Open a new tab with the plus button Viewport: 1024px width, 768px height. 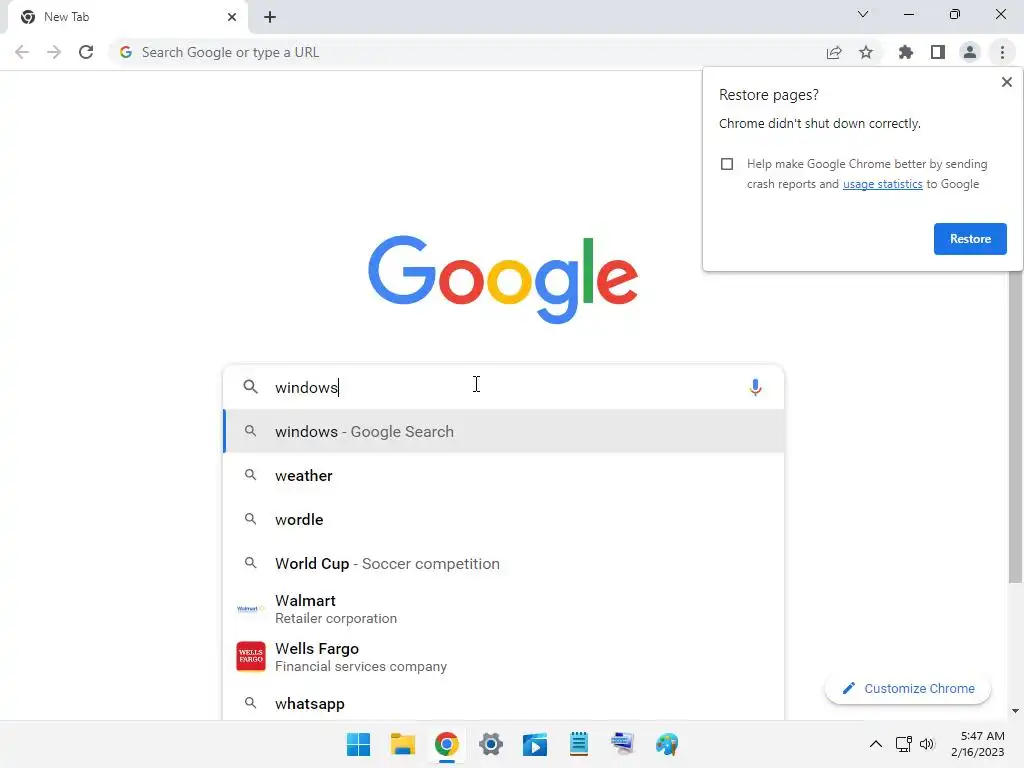click(270, 17)
